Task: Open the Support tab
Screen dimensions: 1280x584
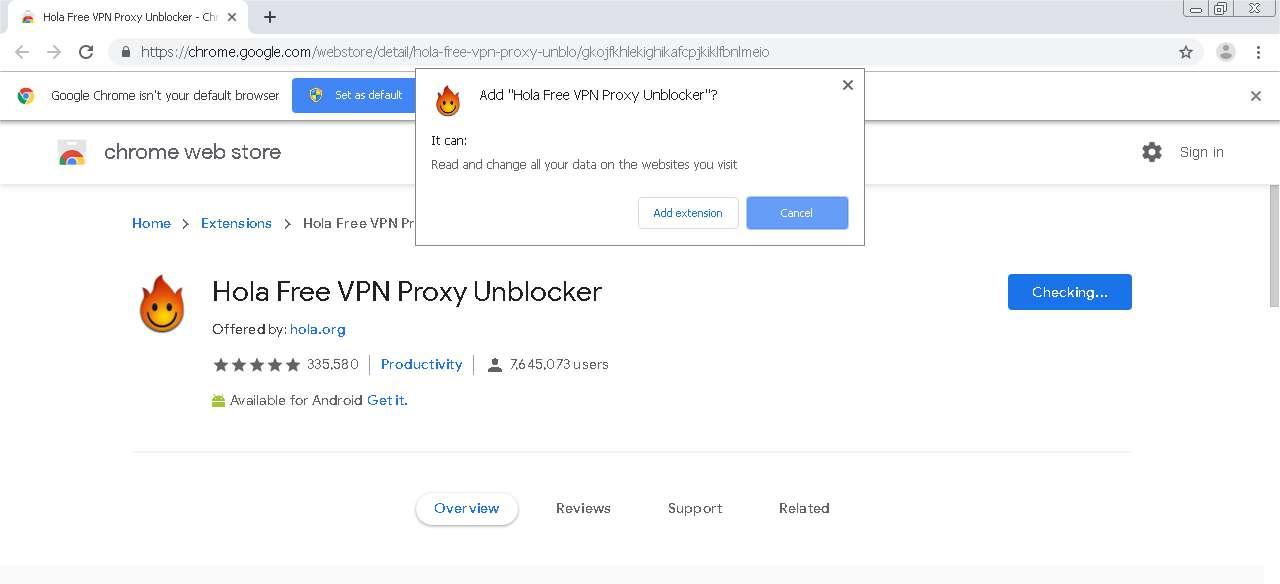Action: (695, 508)
